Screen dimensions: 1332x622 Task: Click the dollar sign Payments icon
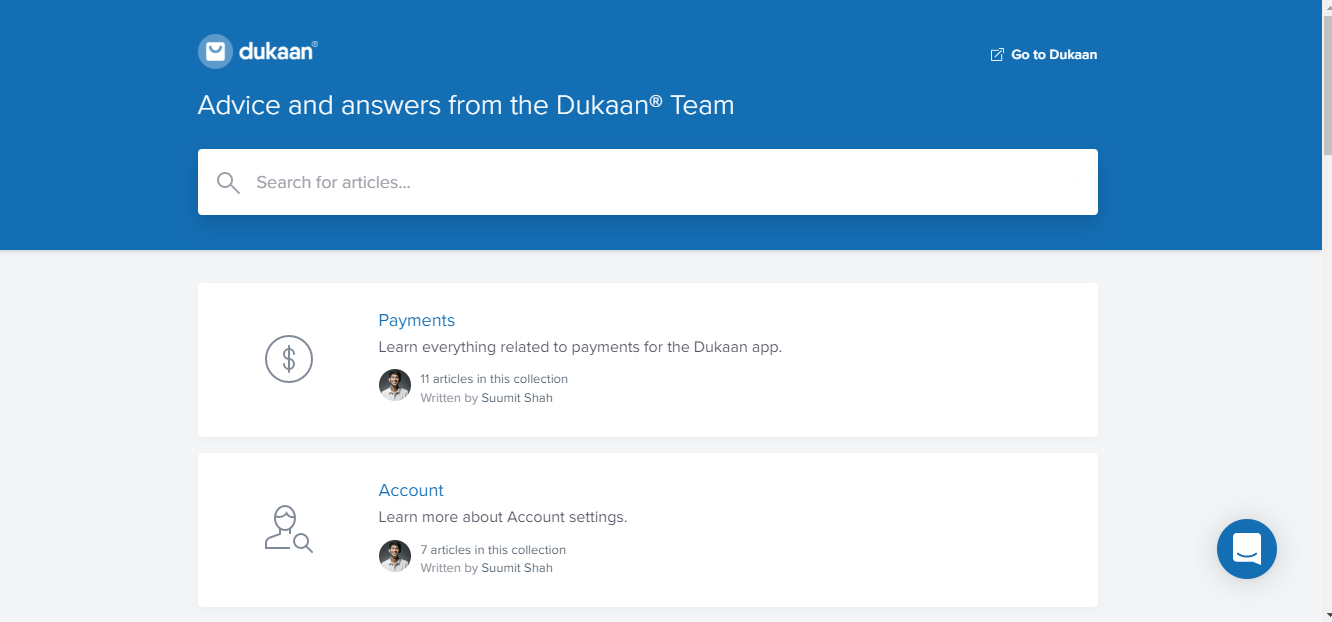[289, 359]
